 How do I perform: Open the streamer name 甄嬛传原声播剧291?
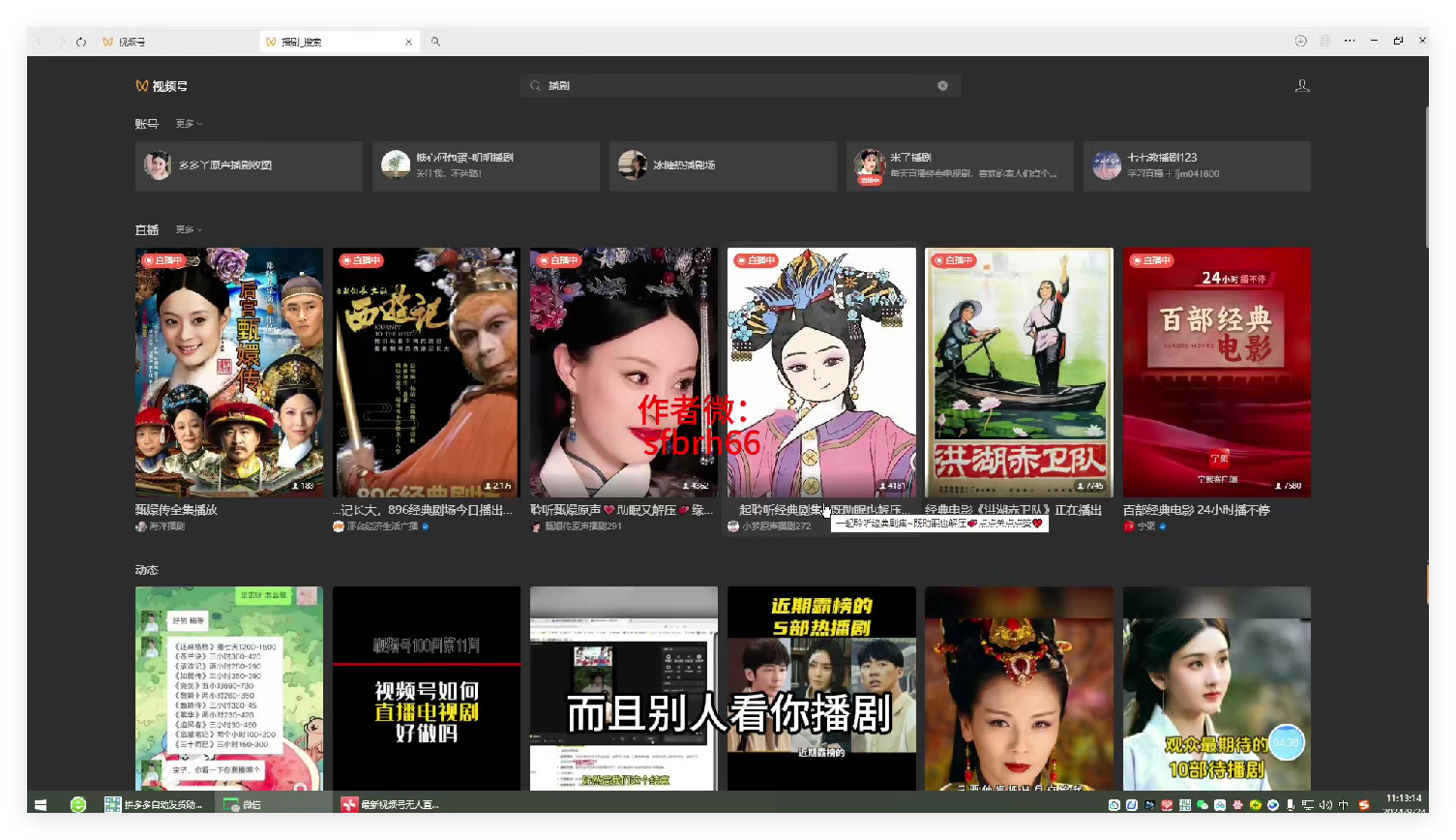point(582,526)
